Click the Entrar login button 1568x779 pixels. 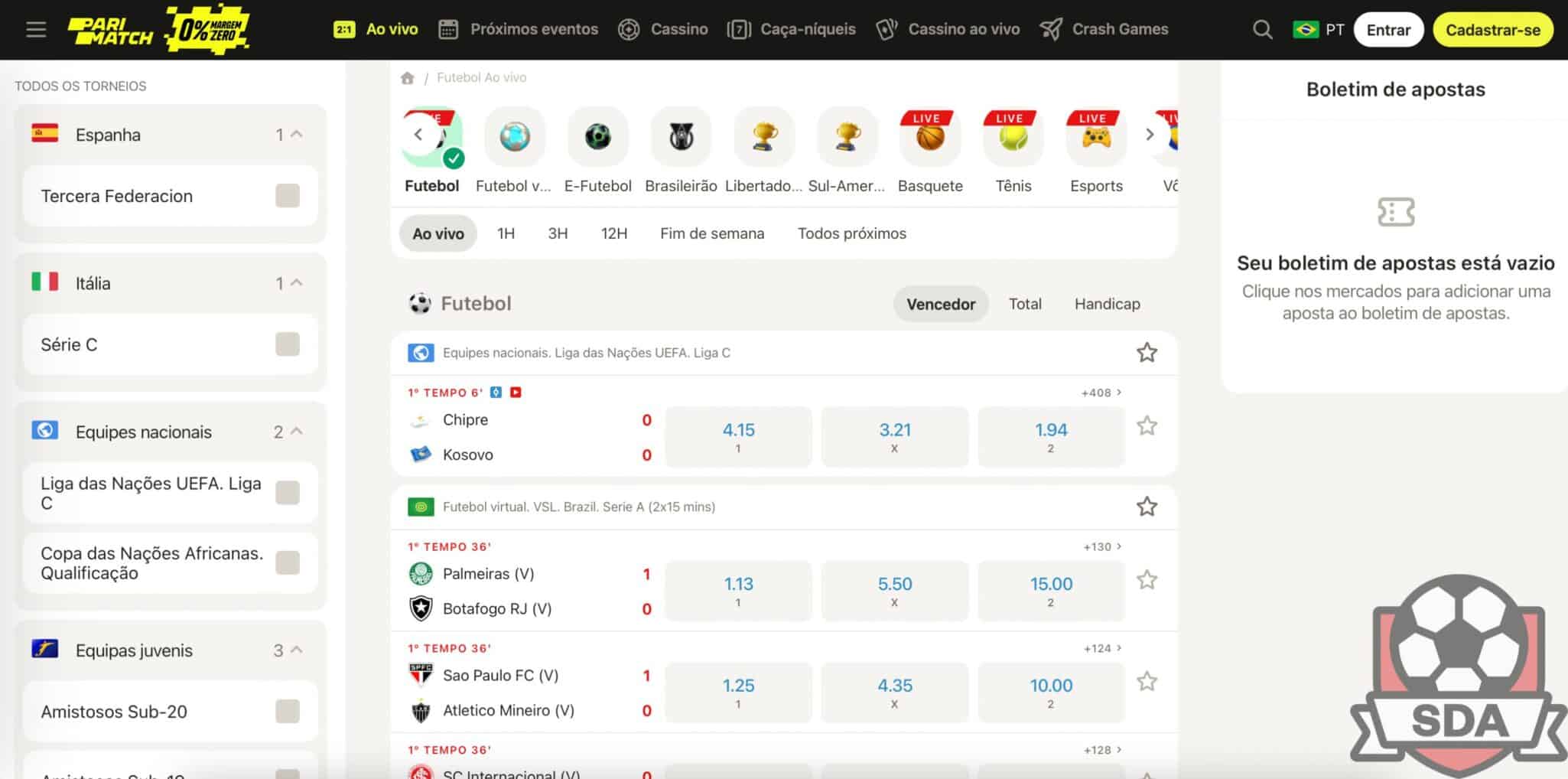coord(1388,31)
